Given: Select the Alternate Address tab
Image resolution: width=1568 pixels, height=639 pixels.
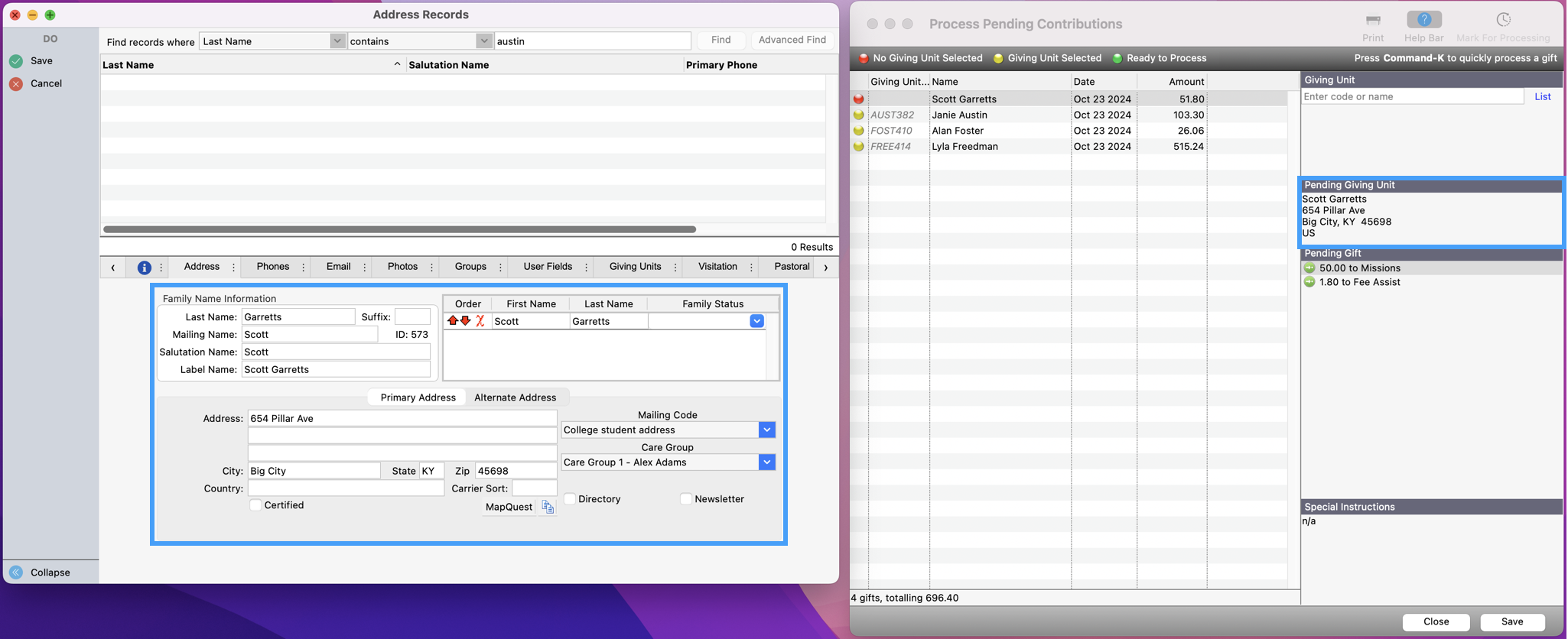Looking at the screenshot, I should [x=515, y=397].
